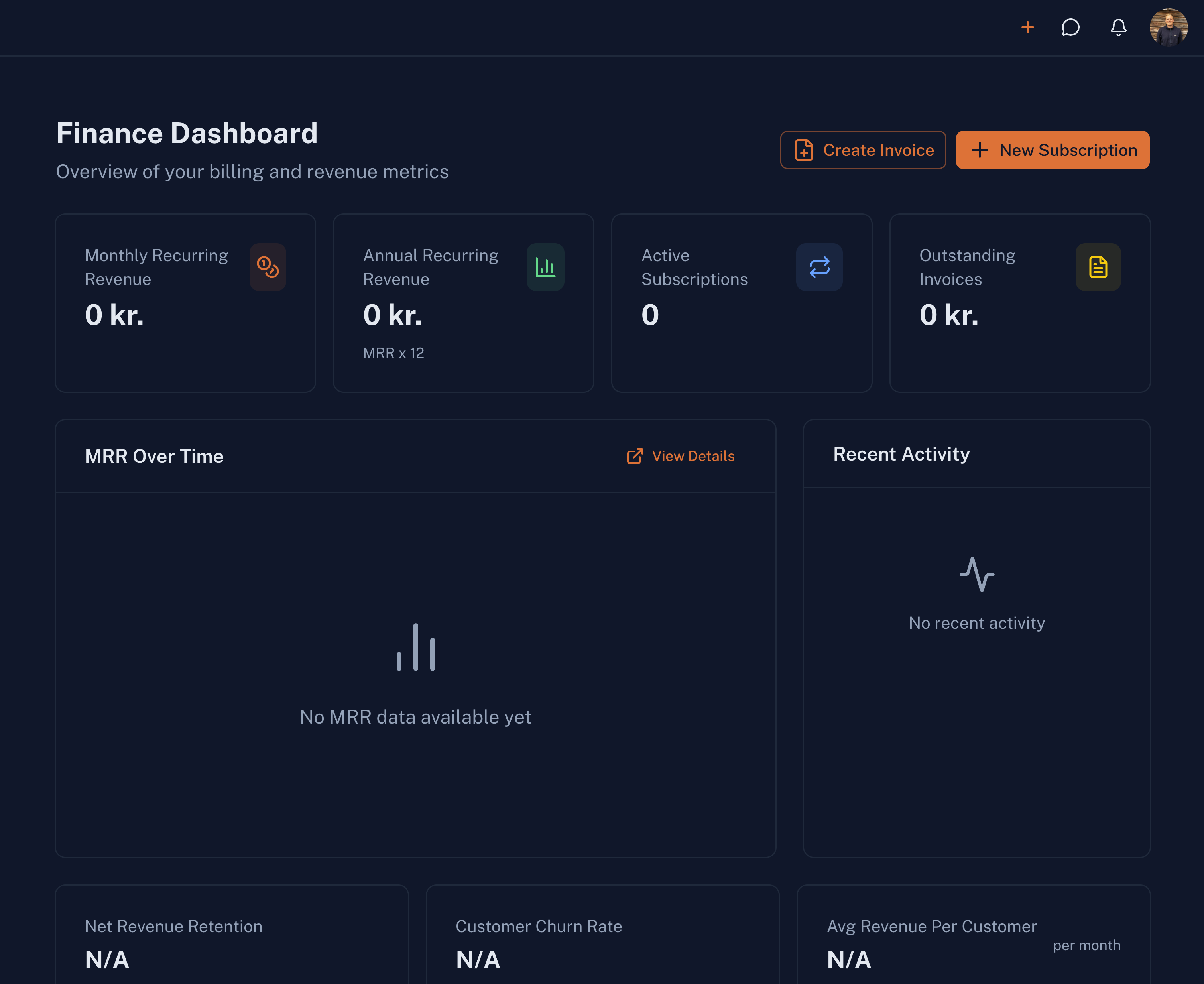Click the Net Revenue Retention label
The height and width of the screenshot is (984, 1204).
click(173, 926)
